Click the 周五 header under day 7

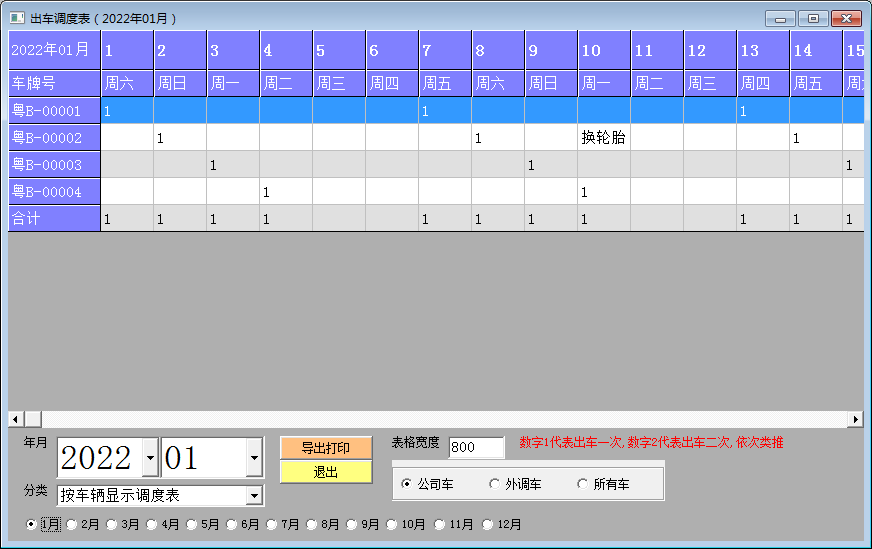(445, 83)
